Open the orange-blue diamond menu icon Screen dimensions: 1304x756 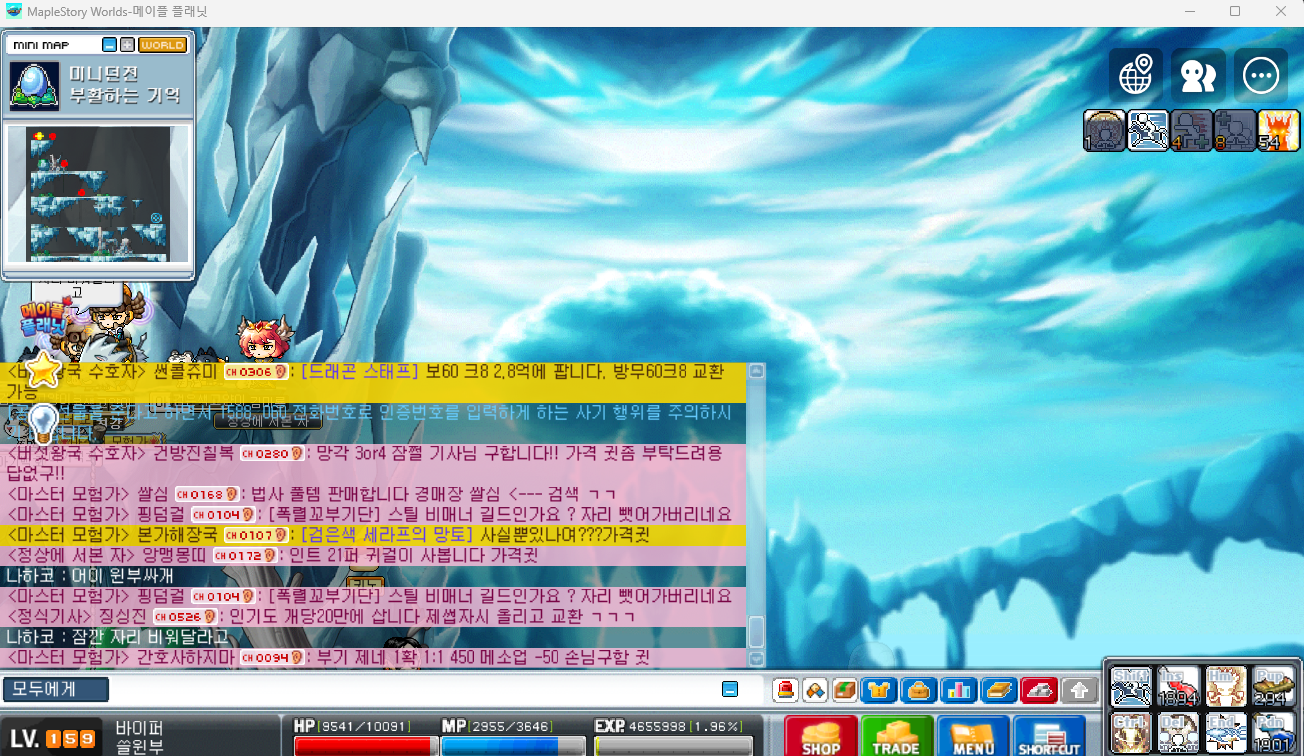pos(816,690)
